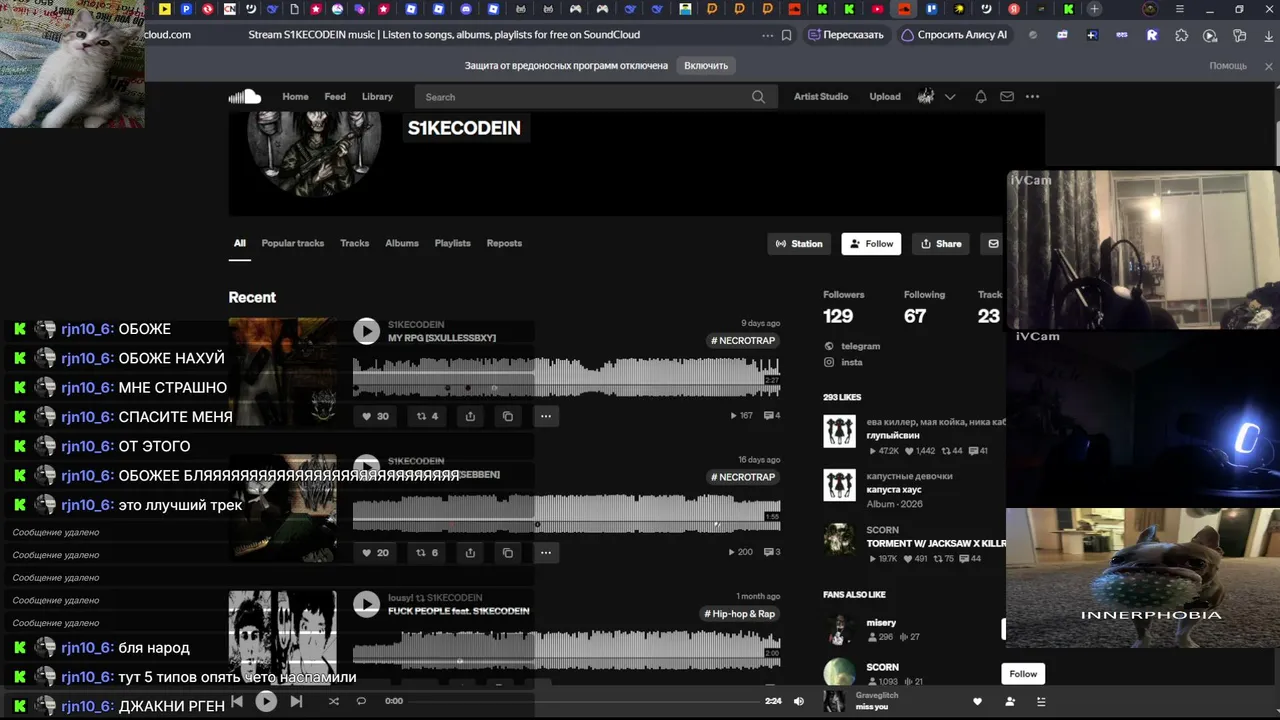Like the MY RPG track with 30 likes
The width and height of the screenshot is (1280, 720).
[376, 416]
